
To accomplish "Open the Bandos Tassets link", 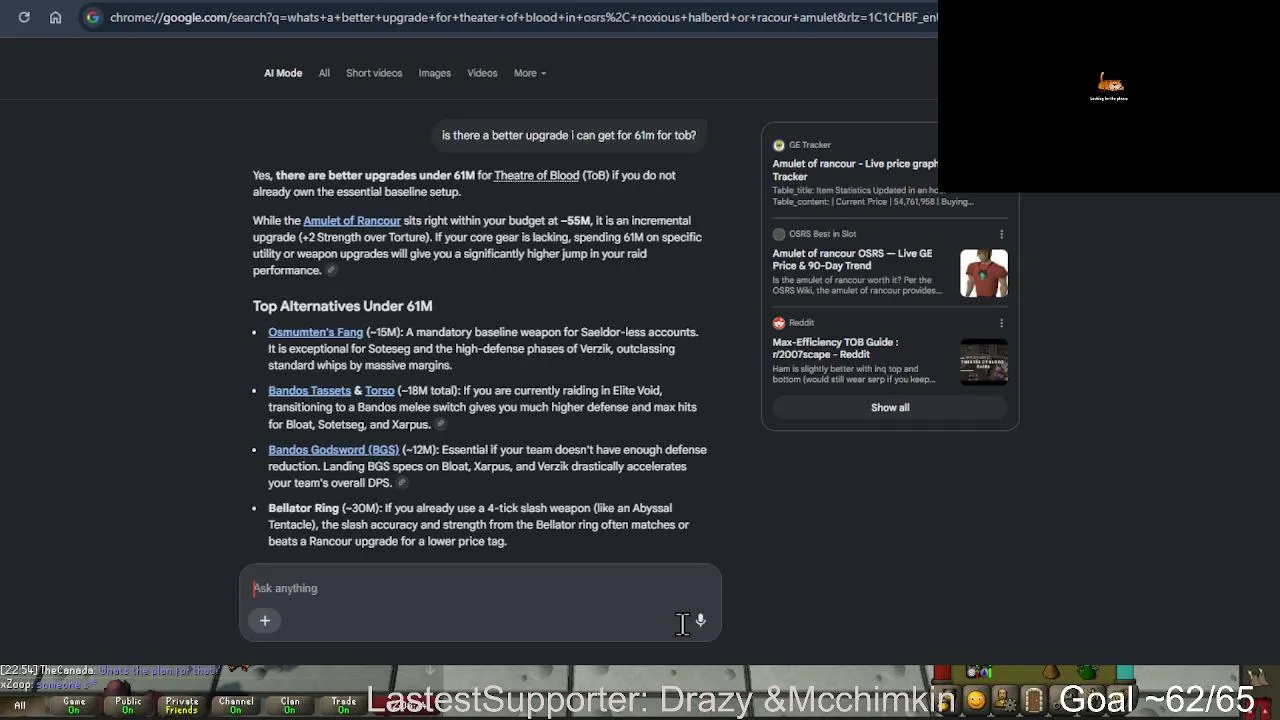I will pos(309,391).
